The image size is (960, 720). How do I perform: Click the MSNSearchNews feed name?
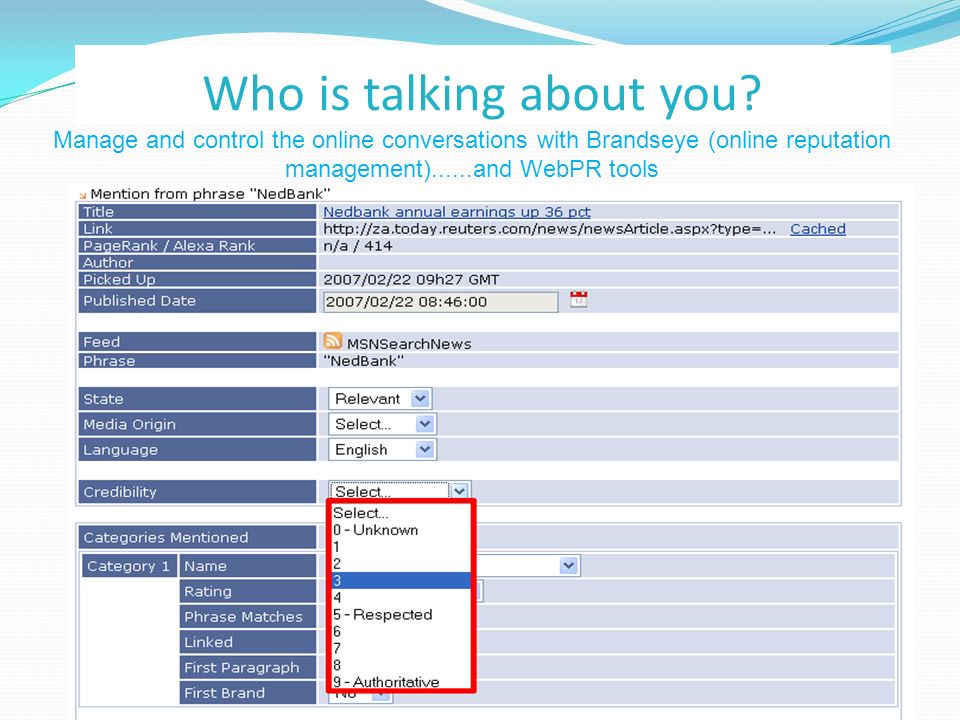click(409, 344)
